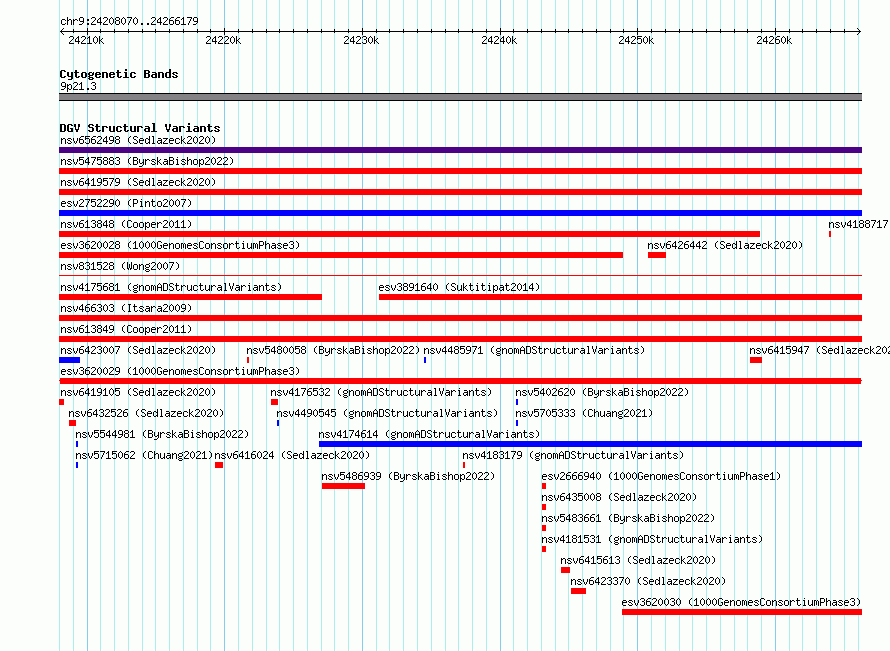890x651 pixels.
Task: Open nsv5475883 (ByrskaBishop2022) variant label
Action: 147,161
